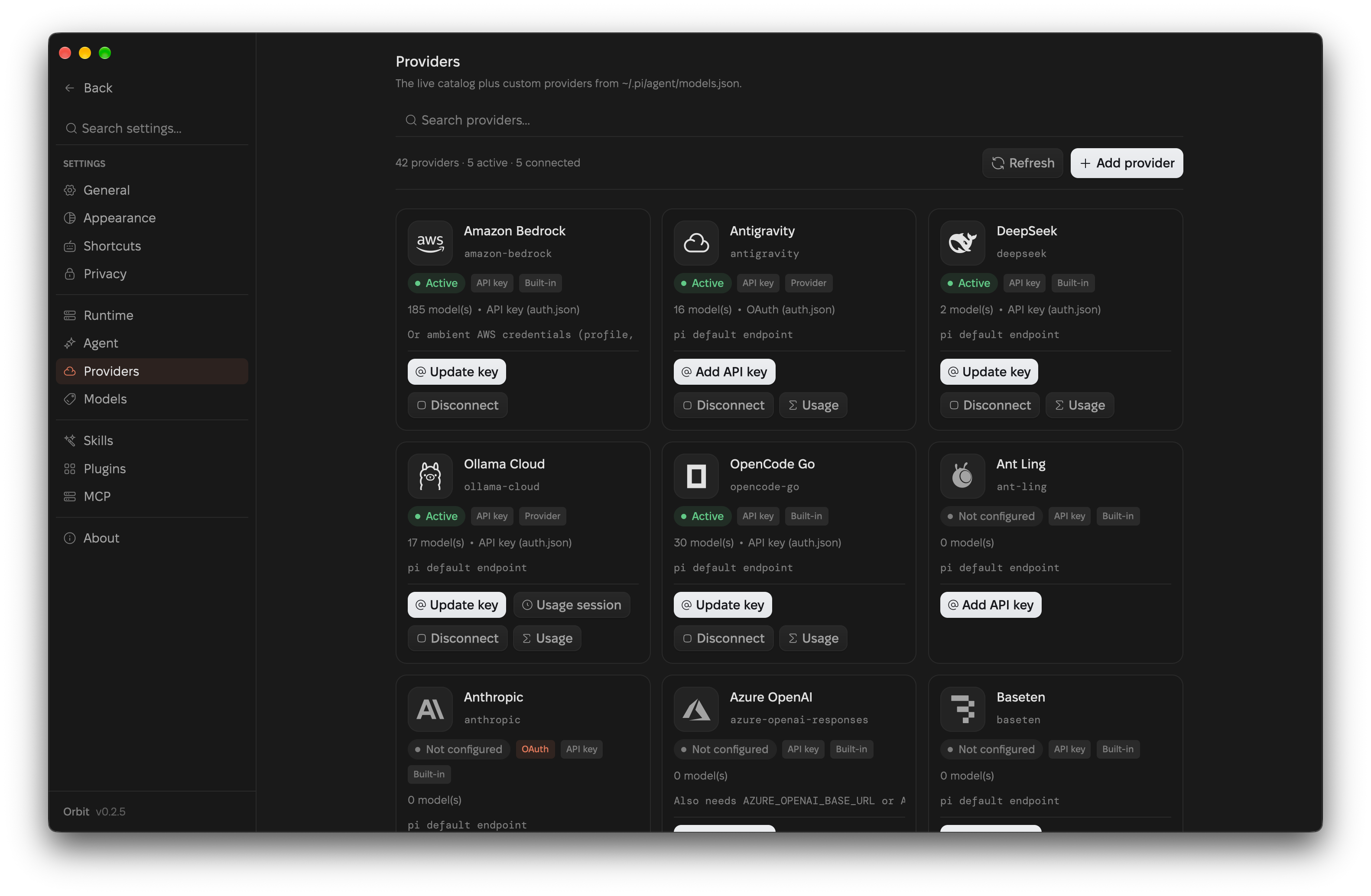The width and height of the screenshot is (1371, 896).
Task: Open Skills settings section
Action: (x=152, y=441)
